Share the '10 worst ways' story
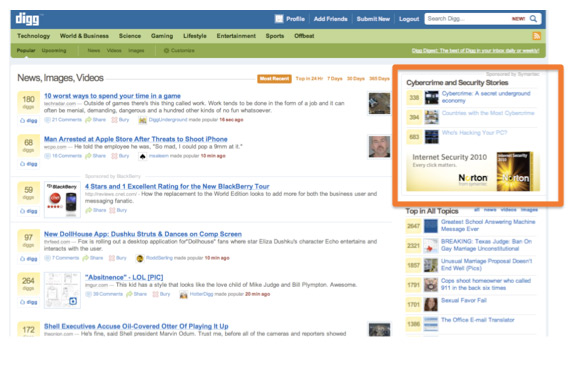The image size is (574, 374). pos(96,120)
